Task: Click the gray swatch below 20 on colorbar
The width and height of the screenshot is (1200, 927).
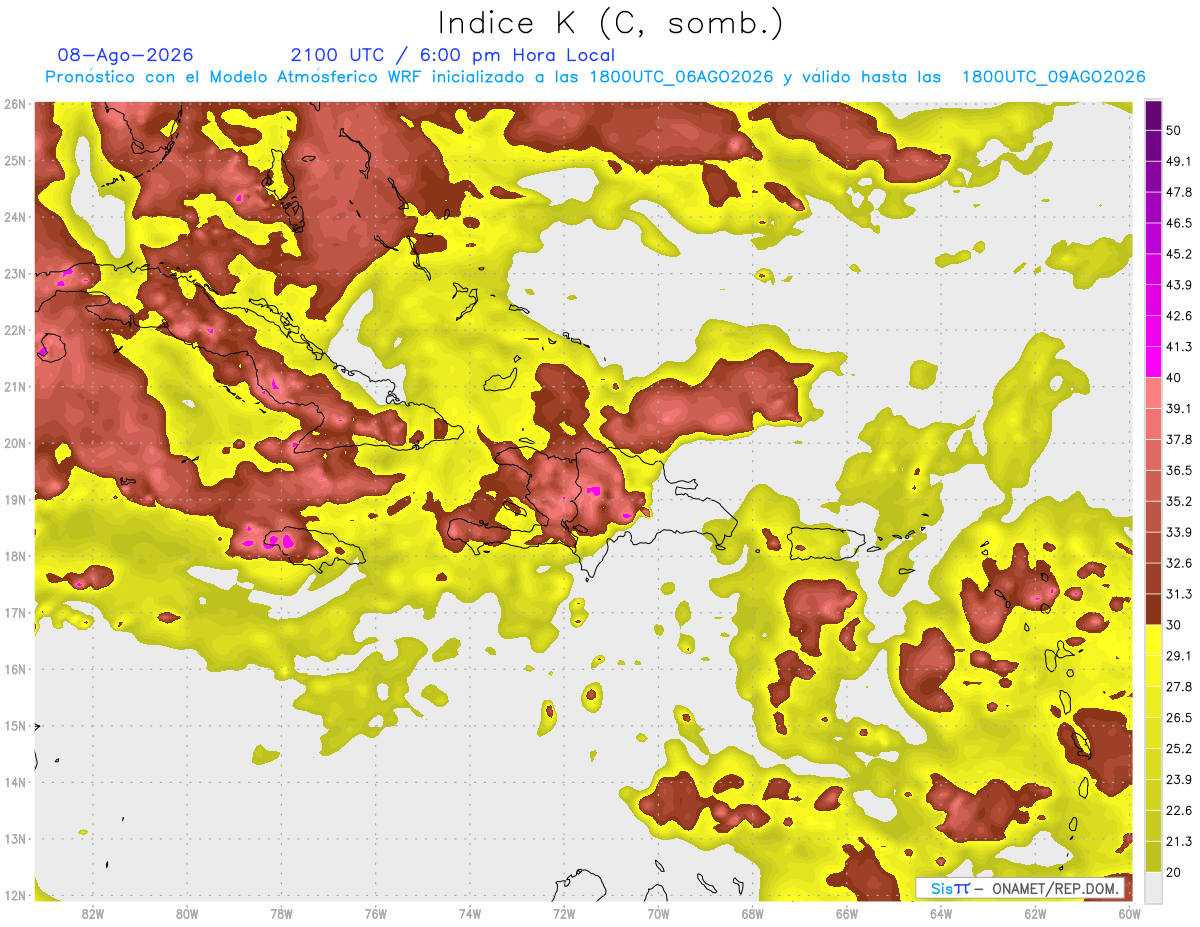Action: [1154, 887]
